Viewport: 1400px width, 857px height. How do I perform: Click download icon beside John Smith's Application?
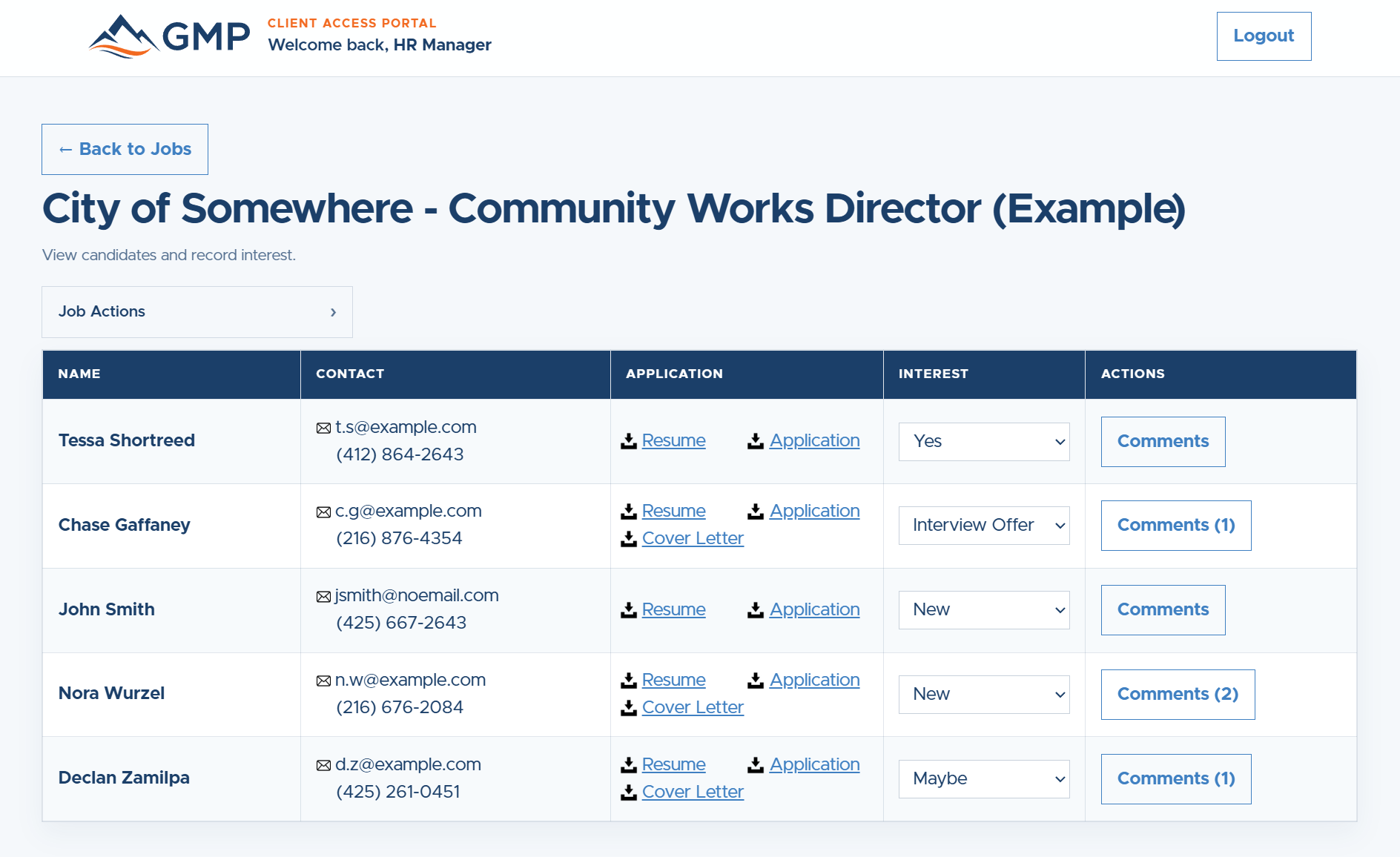pos(756,610)
